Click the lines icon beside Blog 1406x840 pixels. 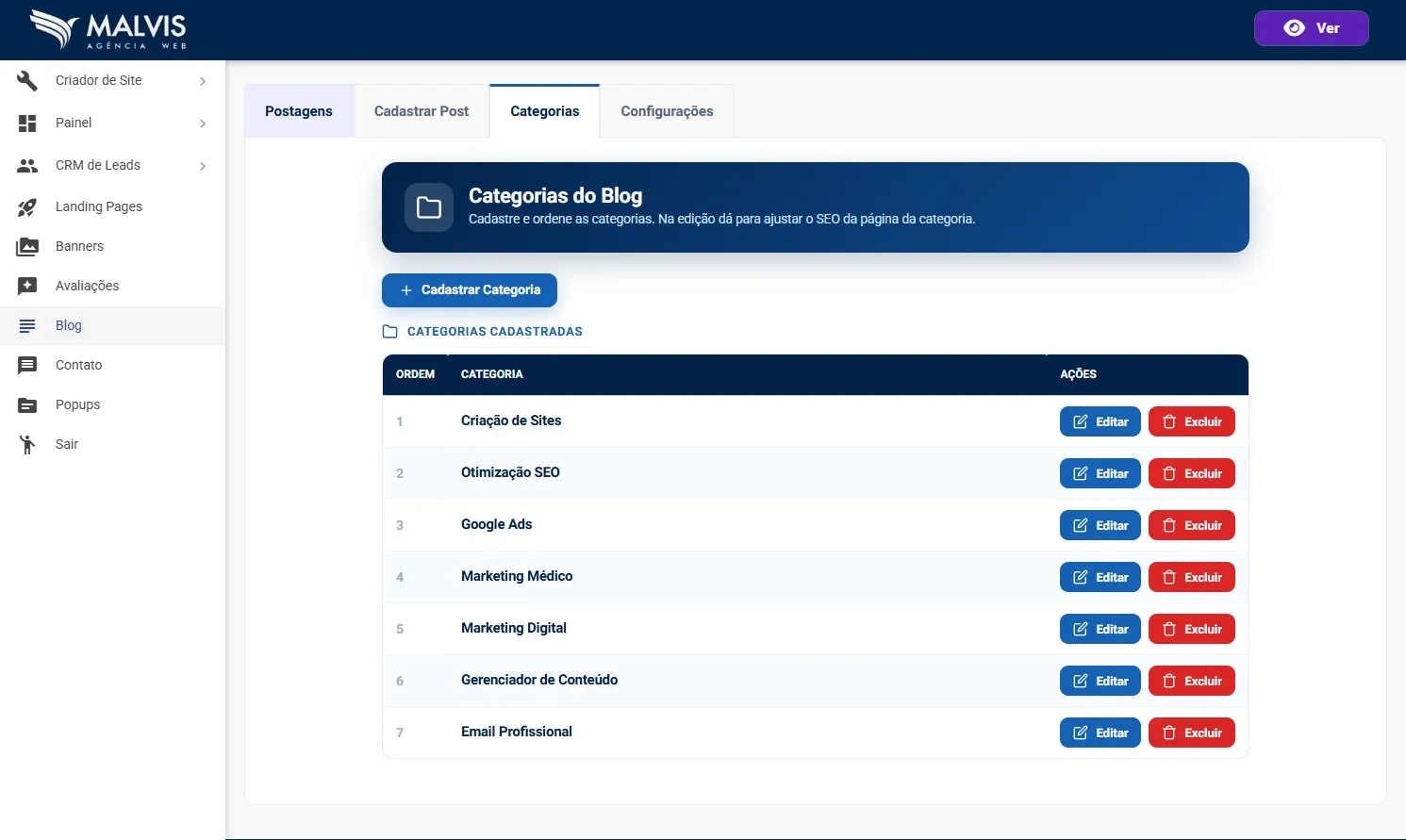click(x=27, y=325)
